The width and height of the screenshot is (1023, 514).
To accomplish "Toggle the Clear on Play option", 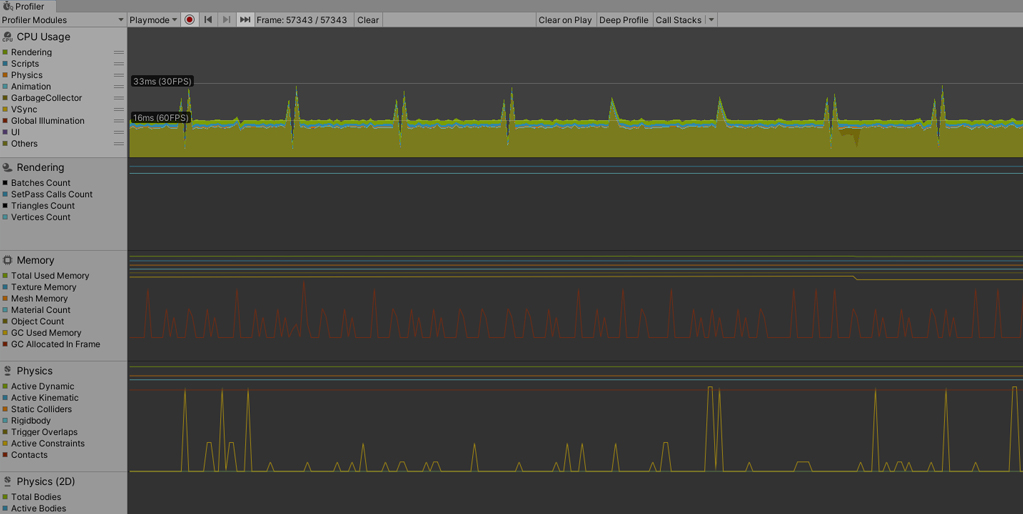I will (x=565, y=20).
